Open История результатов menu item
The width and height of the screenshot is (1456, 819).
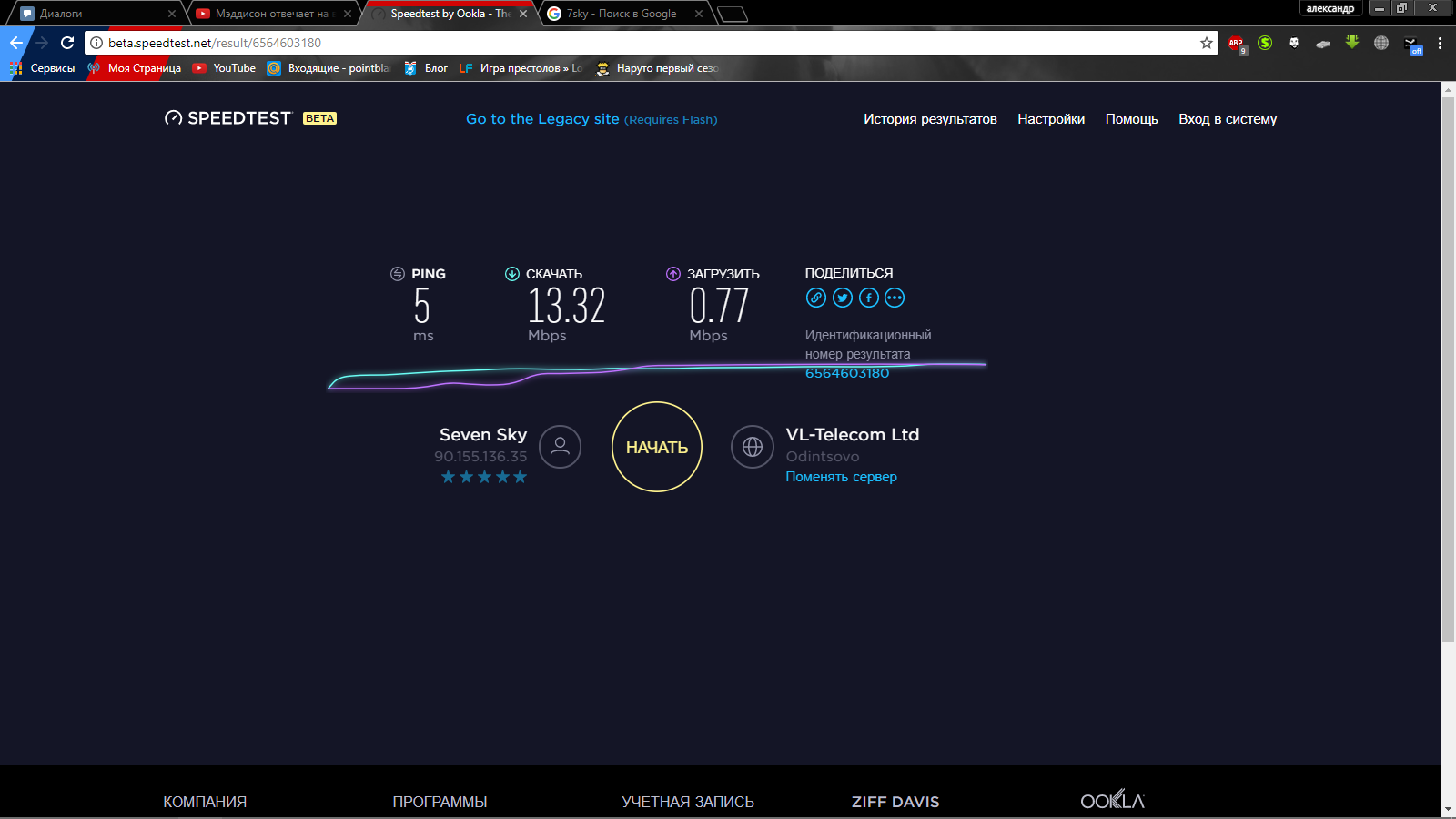pos(930,119)
